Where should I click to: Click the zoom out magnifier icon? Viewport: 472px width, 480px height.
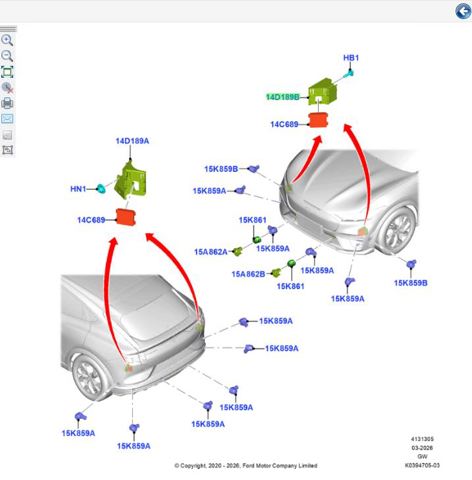7,56
